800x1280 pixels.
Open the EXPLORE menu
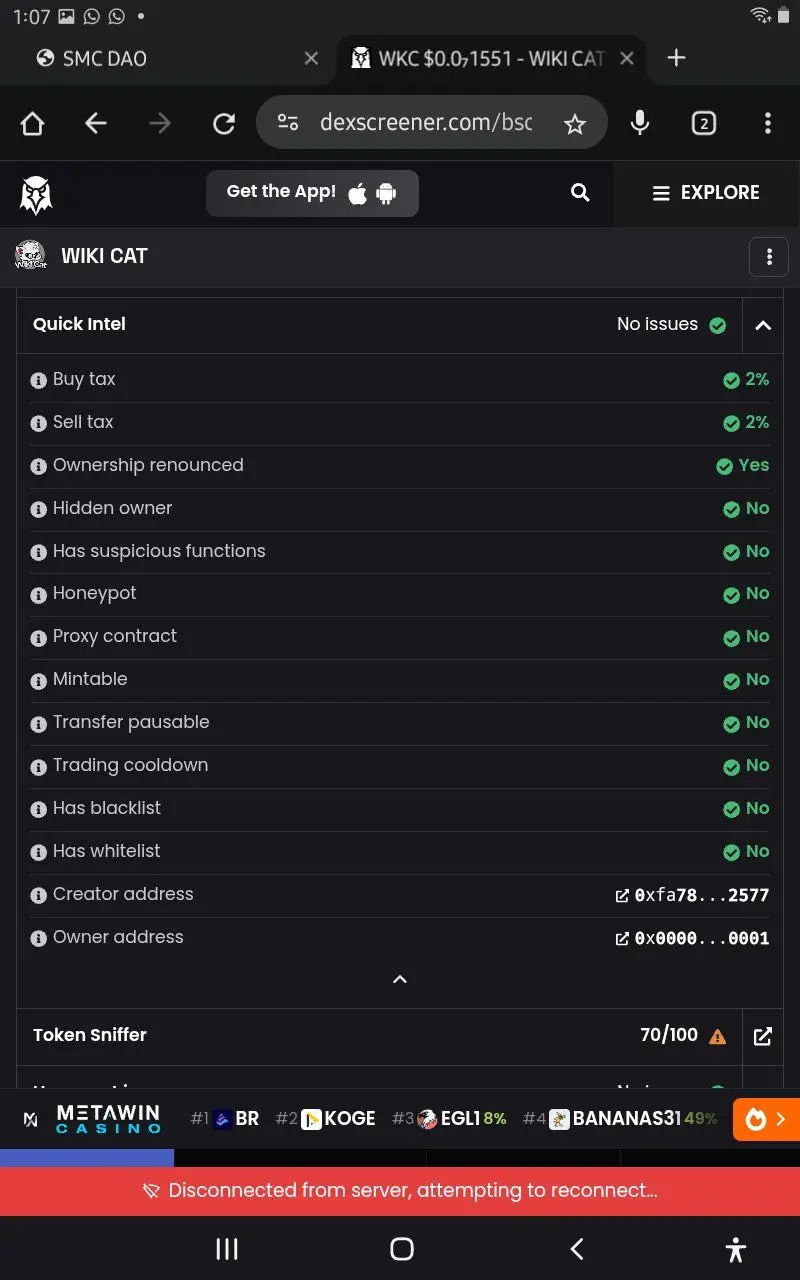[706, 193]
